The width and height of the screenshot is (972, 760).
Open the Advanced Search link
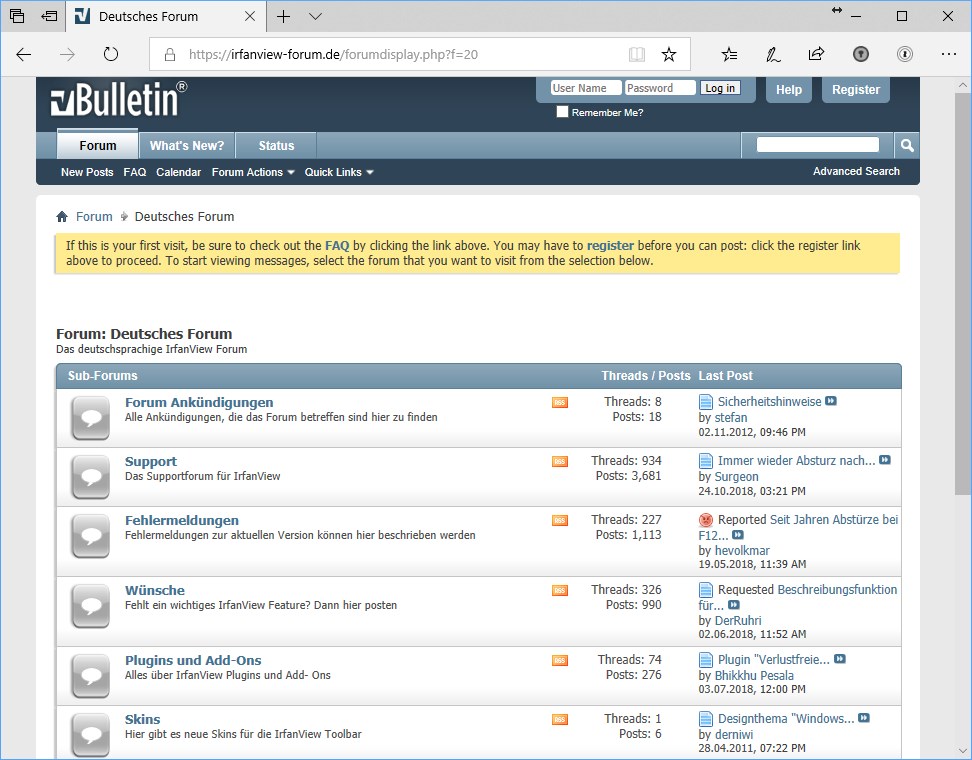pyautogui.click(x=856, y=171)
